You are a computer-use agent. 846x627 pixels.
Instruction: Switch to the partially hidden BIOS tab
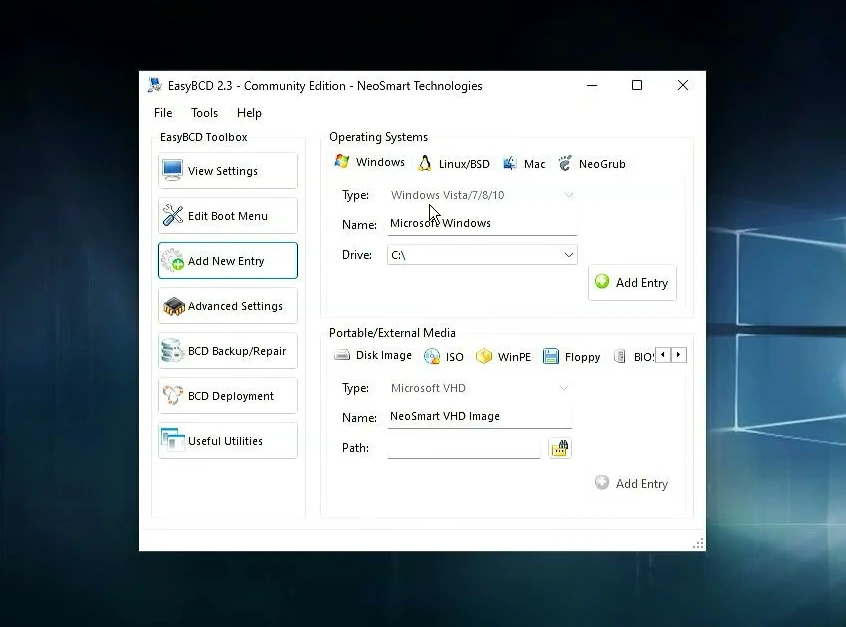634,357
